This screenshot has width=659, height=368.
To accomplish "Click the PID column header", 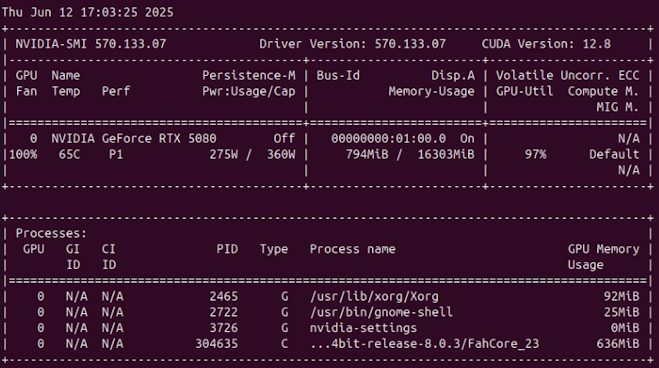I will (227, 249).
